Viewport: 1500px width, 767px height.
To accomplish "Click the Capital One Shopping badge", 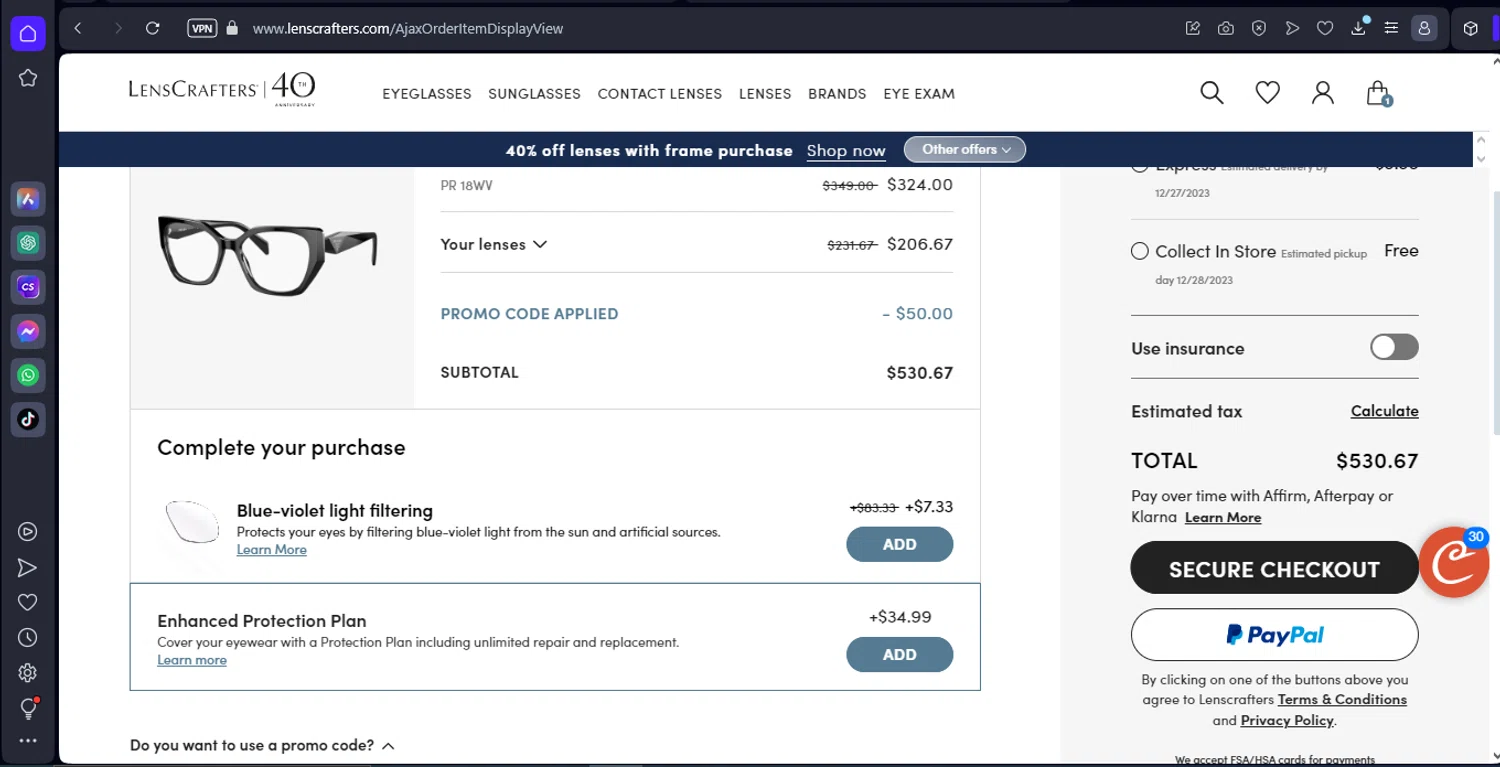I will [x=1454, y=562].
